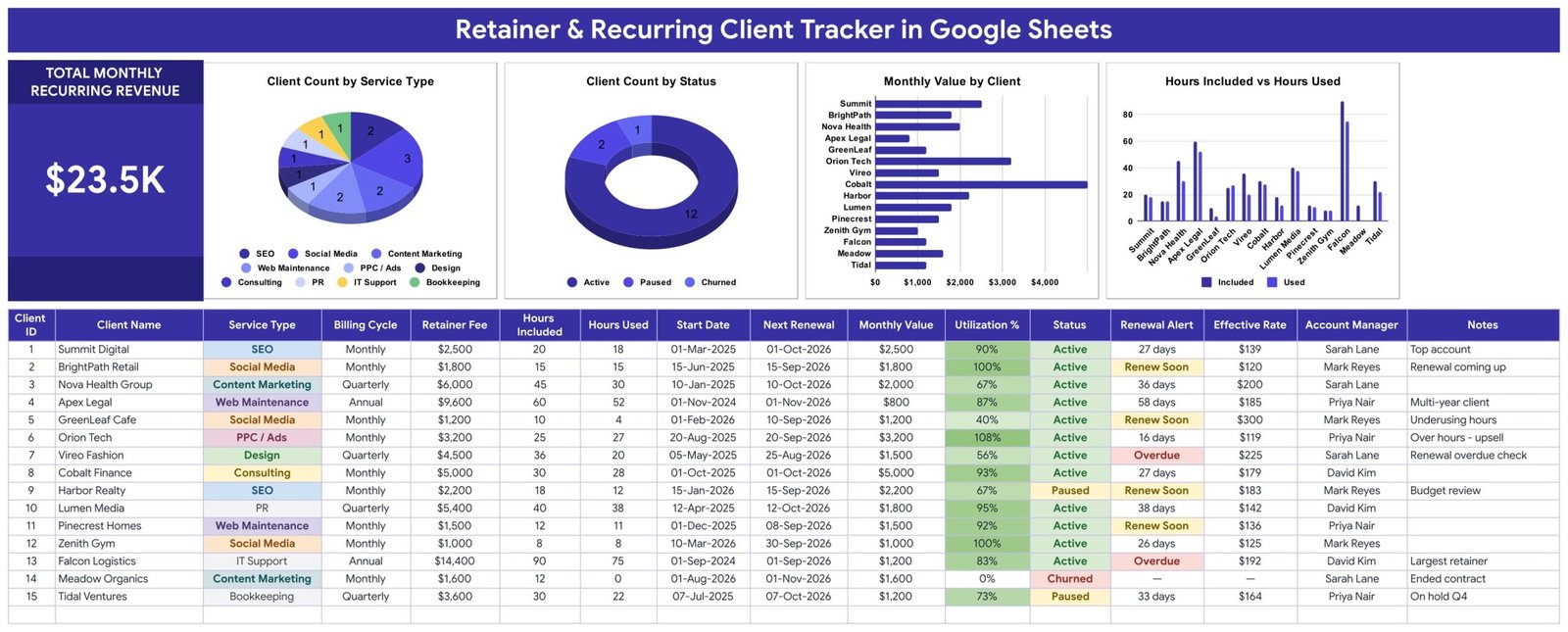Click the 0% utilization cell

pos(987,579)
